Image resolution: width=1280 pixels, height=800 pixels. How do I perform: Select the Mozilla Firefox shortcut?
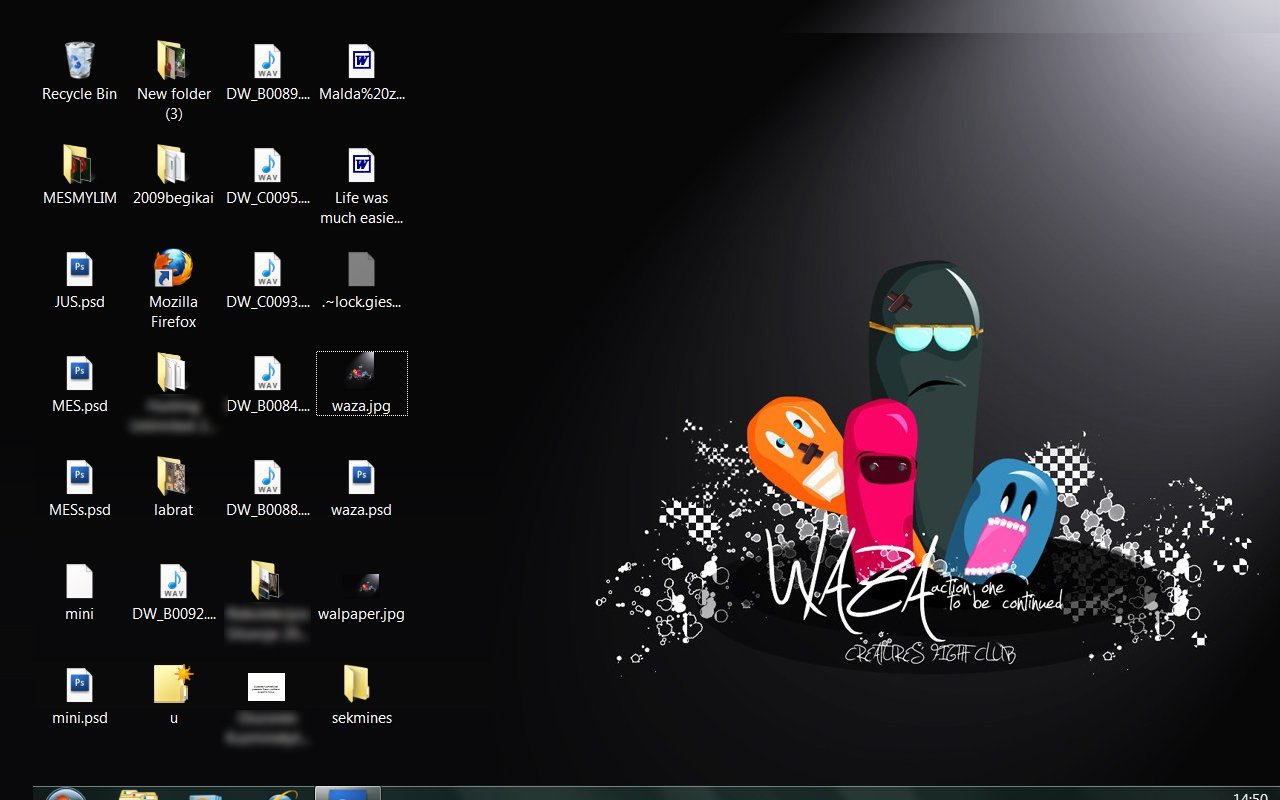click(x=173, y=270)
